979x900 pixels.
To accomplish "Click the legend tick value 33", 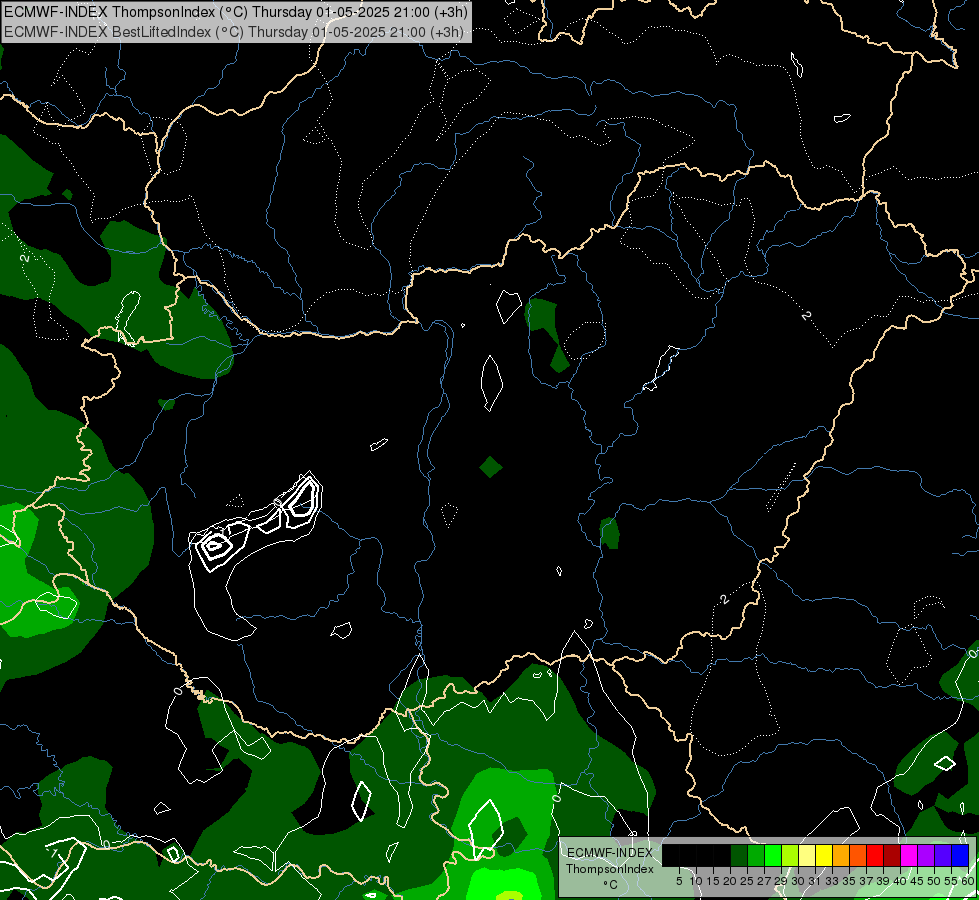I will (832, 881).
